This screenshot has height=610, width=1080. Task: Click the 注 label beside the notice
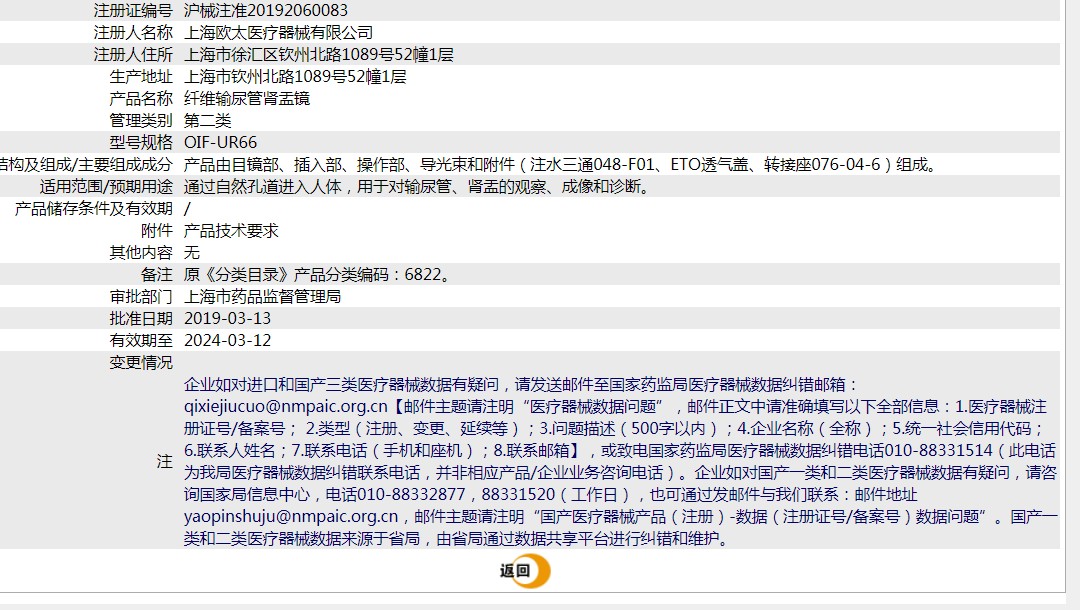click(x=165, y=461)
